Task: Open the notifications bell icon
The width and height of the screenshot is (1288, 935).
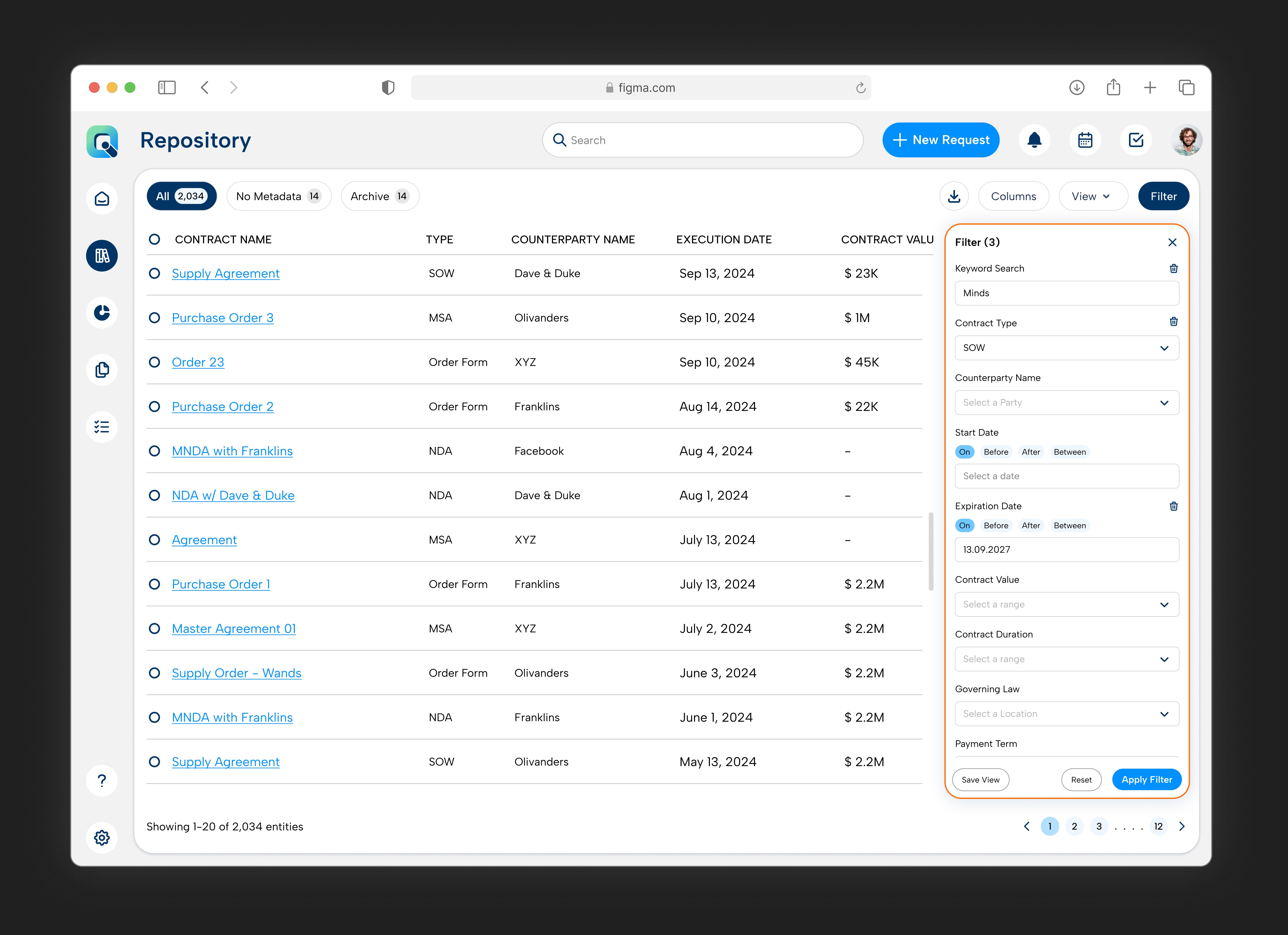Action: 1034,140
